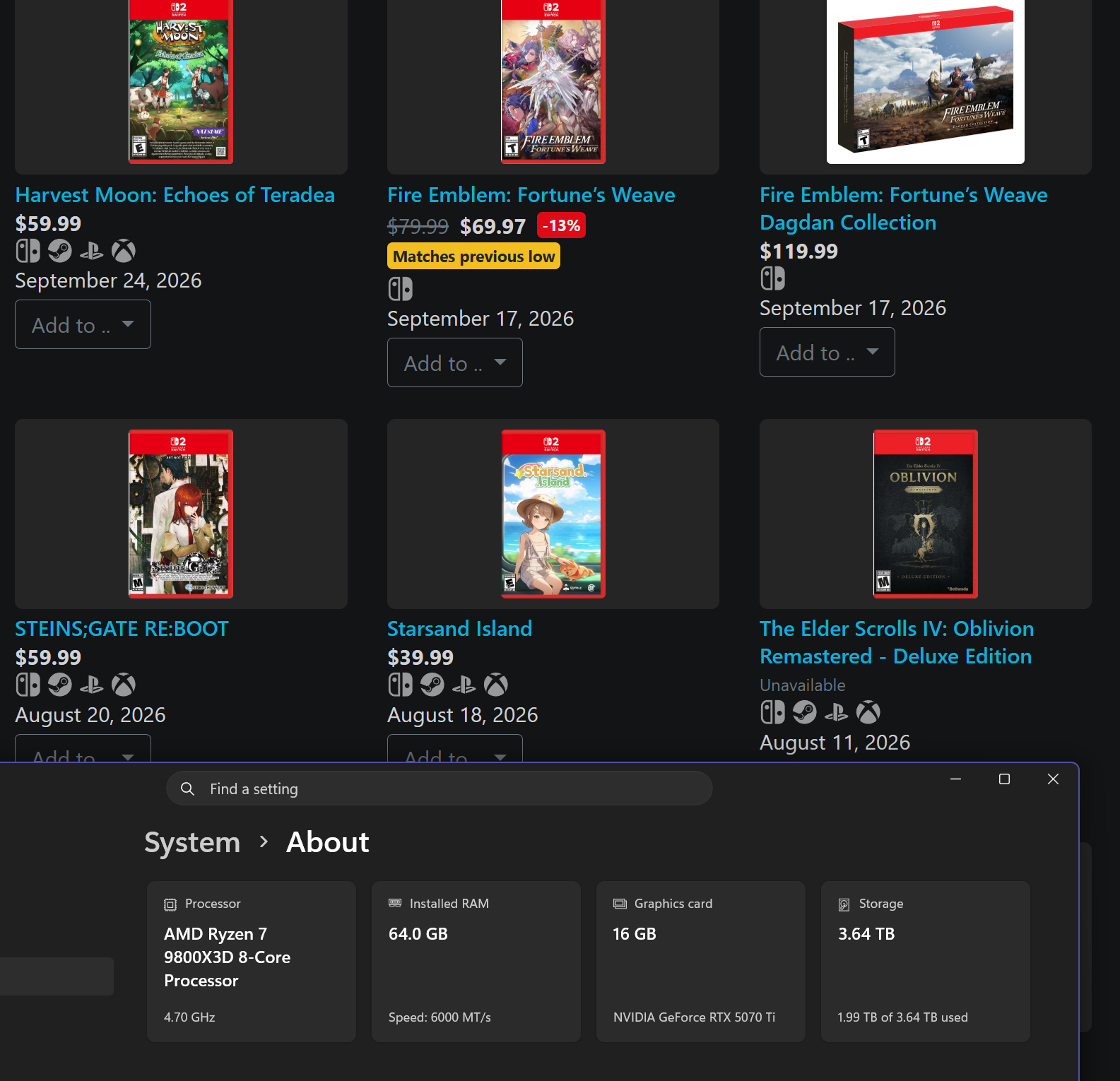
Task: Click PlayStation icon under Oblivion Remastered
Action: click(837, 712)
